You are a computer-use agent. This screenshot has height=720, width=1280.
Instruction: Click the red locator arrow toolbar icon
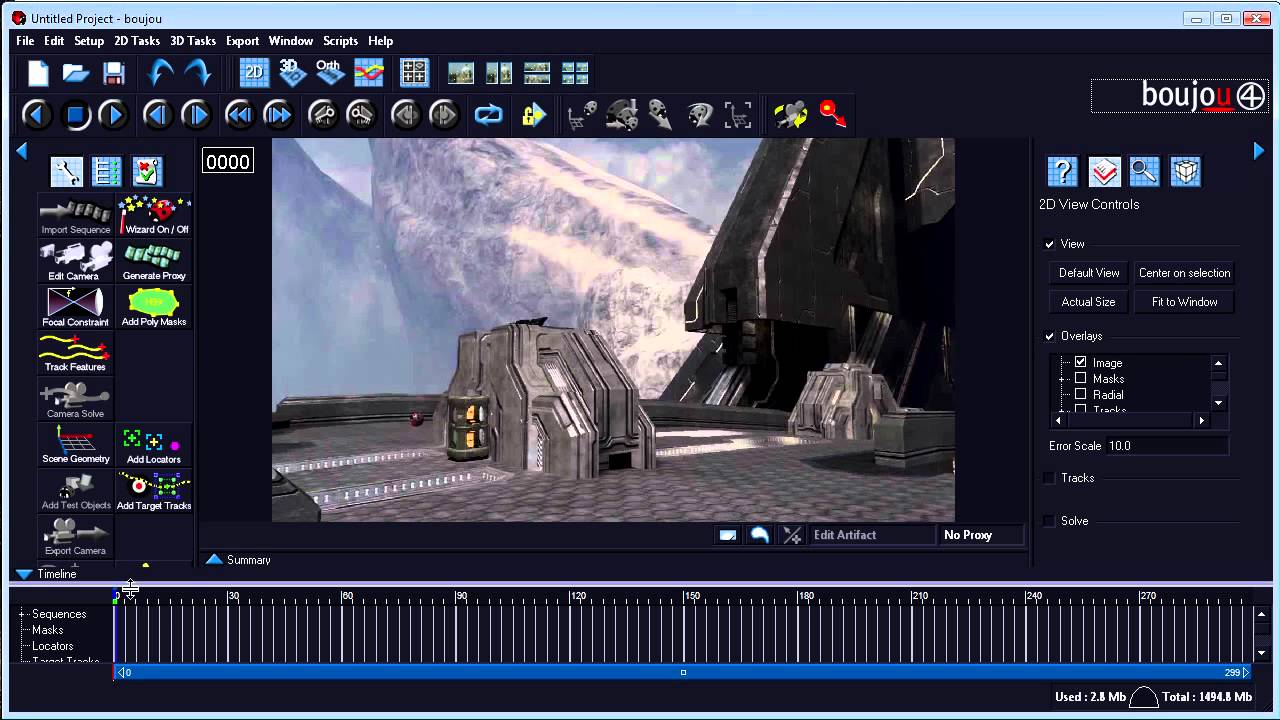point(832,114)
